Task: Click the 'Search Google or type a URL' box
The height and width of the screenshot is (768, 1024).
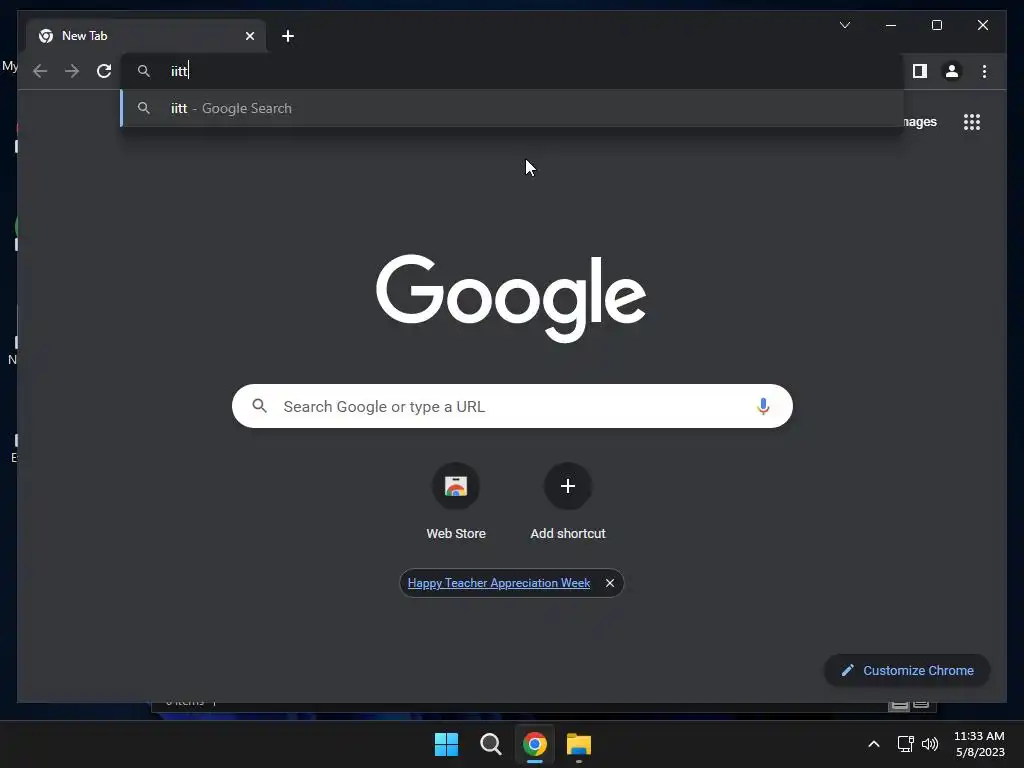Action: pos(512,406)
